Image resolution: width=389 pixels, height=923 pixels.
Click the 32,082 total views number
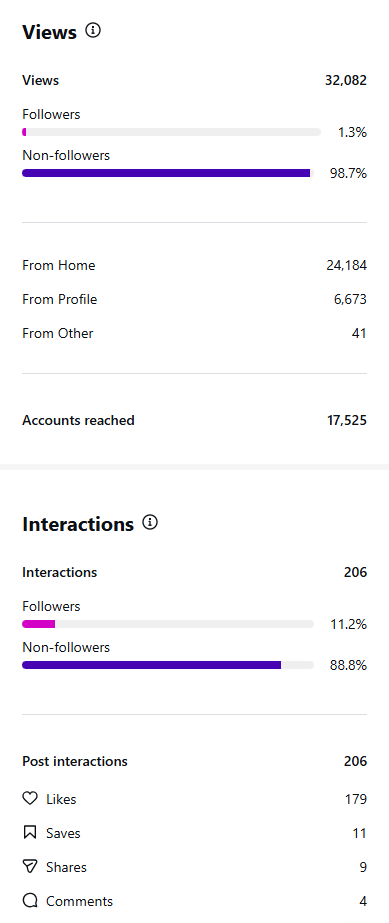[x=346, y=81]
